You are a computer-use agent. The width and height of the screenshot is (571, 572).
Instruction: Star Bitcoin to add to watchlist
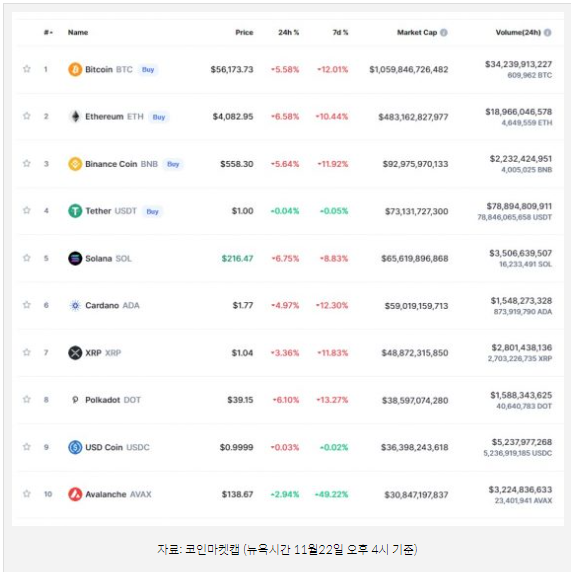coord(27,69)
